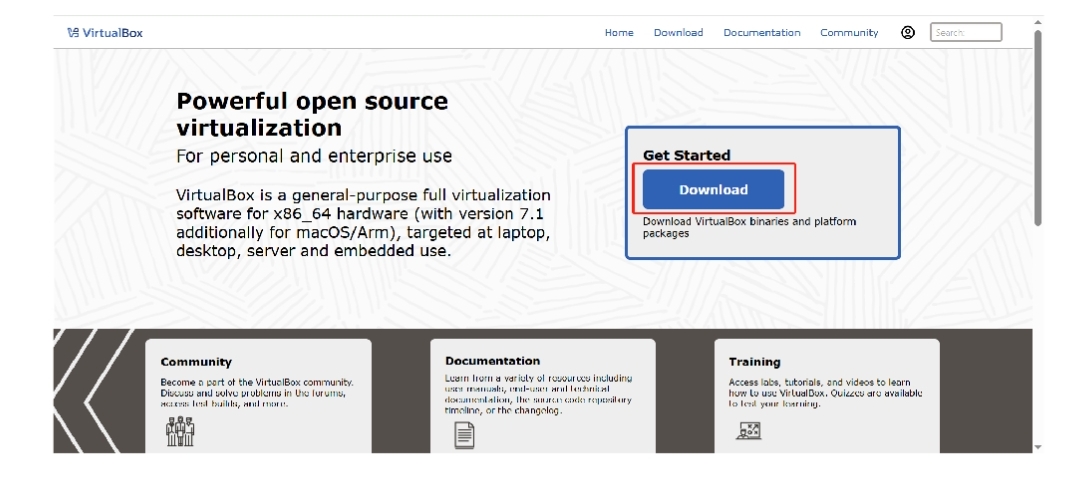Go to the Home menu item
This screenshot has height=483, width=1080.
click(619, 32)
